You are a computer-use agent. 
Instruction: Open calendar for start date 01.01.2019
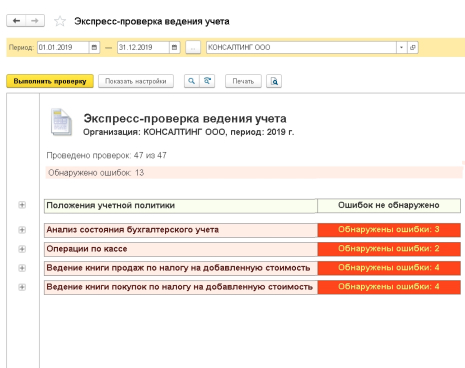pyautogui.click(x=94, y=47)
